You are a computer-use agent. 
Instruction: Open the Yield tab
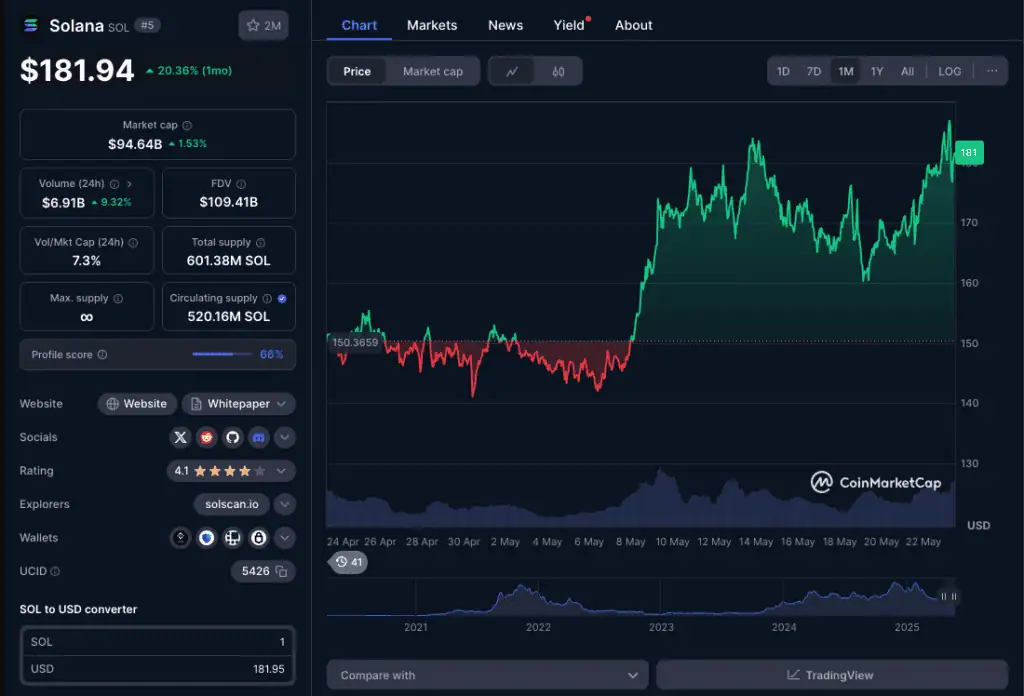pyautogui.click(x=569, y=25)
